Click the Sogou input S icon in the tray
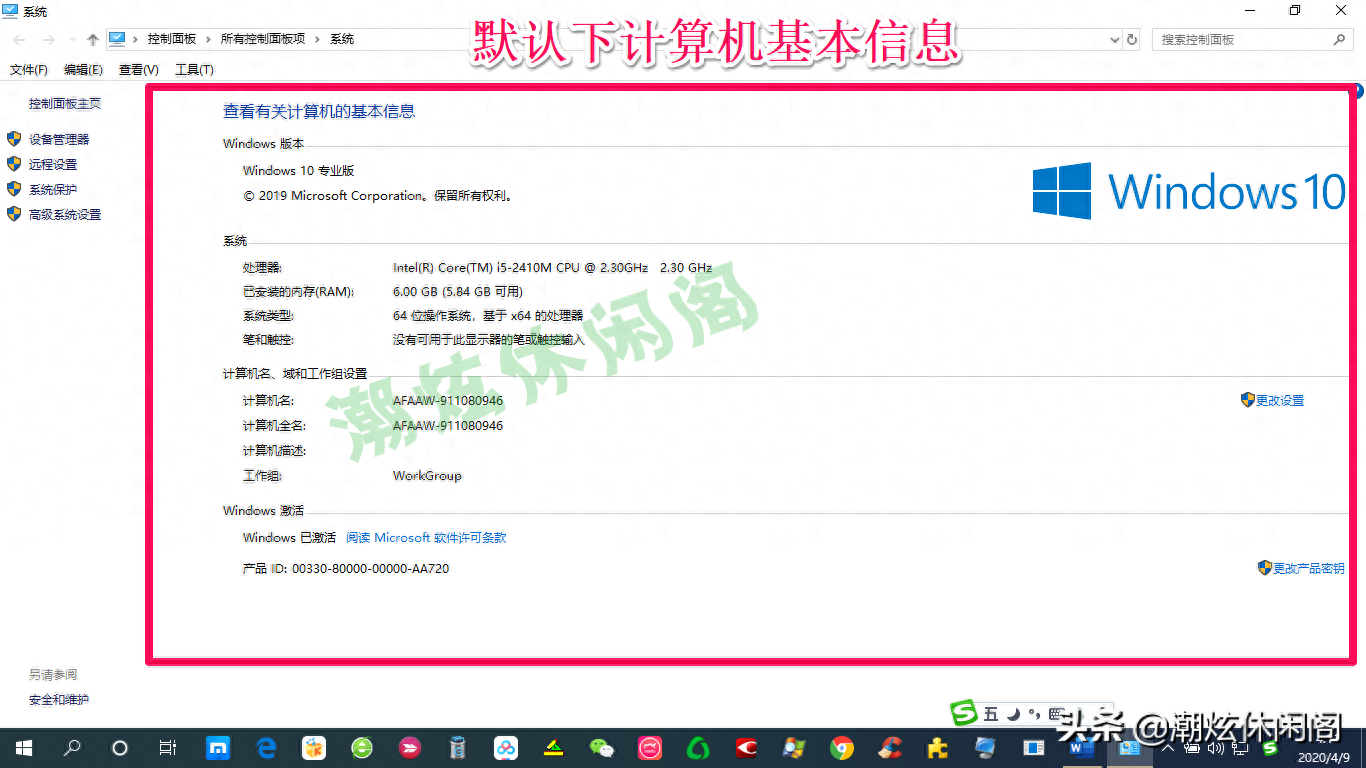This screenshot has height=768, width=1366. coord(1270,748)
